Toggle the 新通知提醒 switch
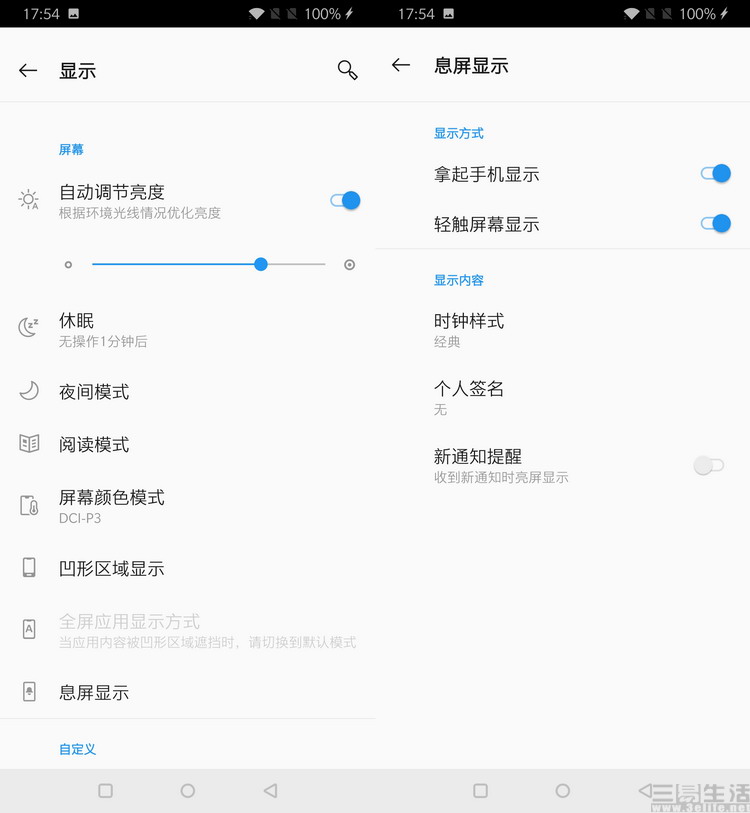Screen dimensions: 750x813 (x=708, y=465)
